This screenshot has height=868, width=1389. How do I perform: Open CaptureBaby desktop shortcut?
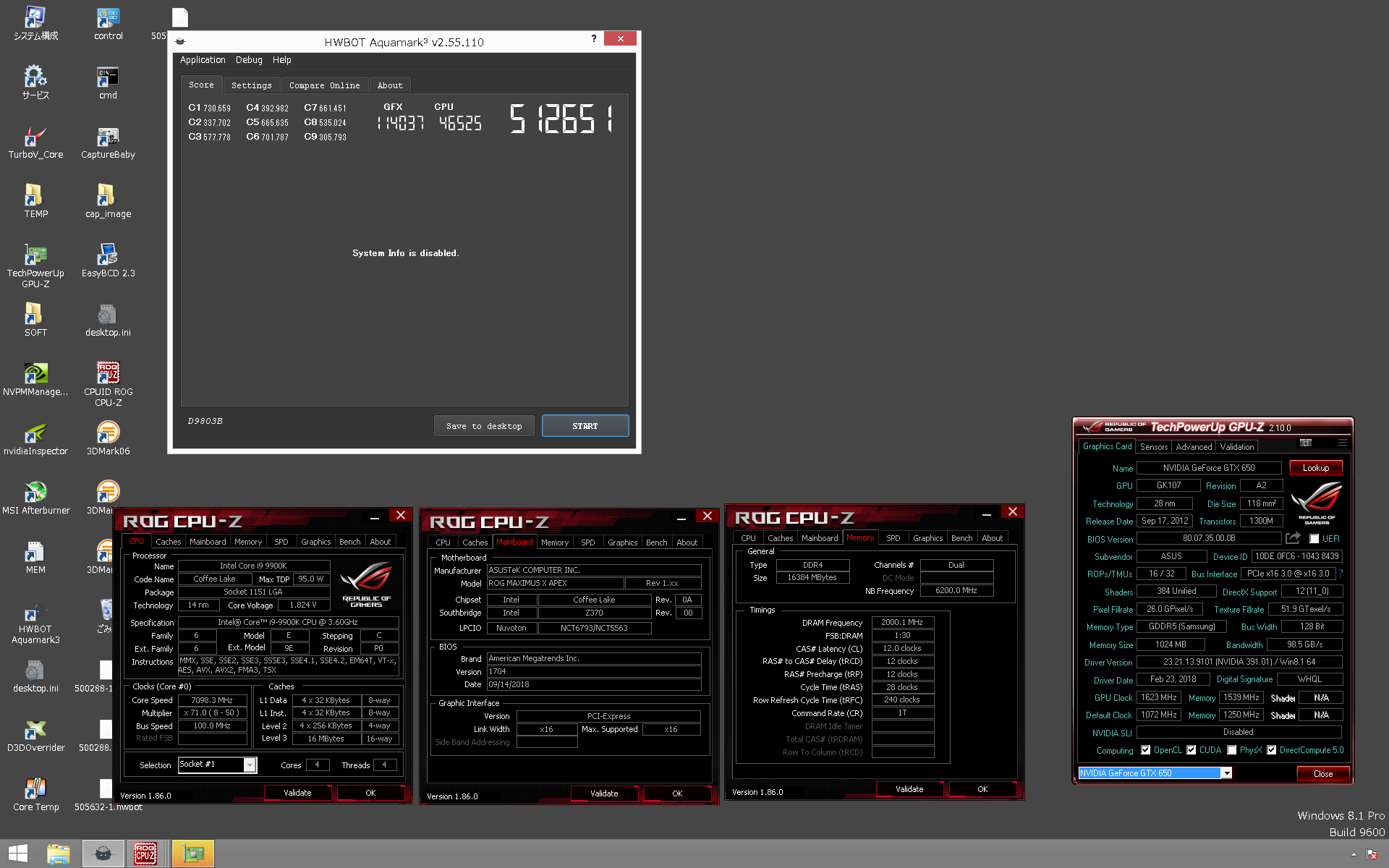coord(108,142)
